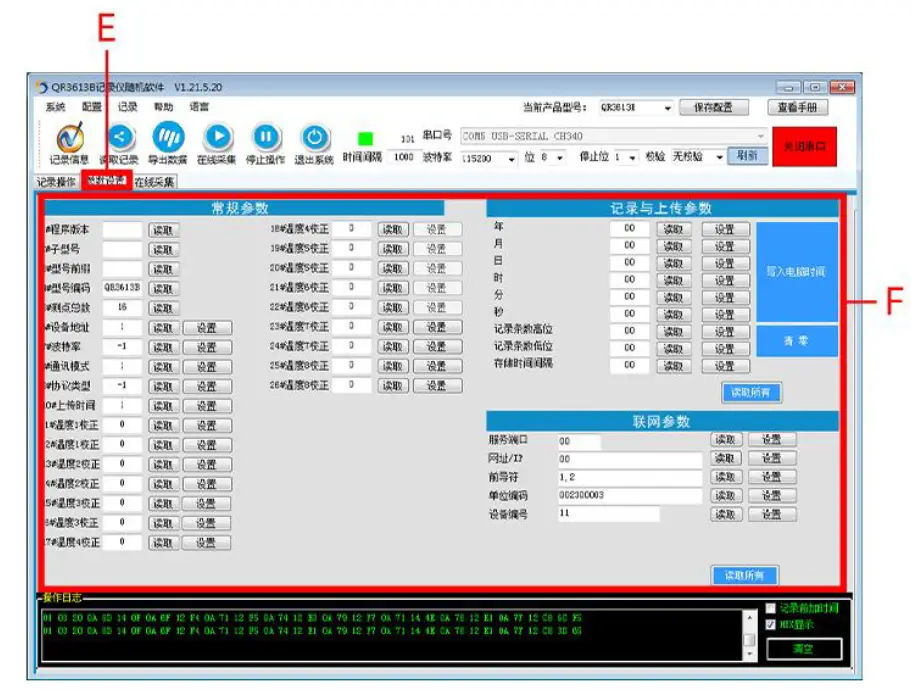Screen dimensions: 911x700
Task: Click 读取 for 通讯模式
Action: [164, 367]
